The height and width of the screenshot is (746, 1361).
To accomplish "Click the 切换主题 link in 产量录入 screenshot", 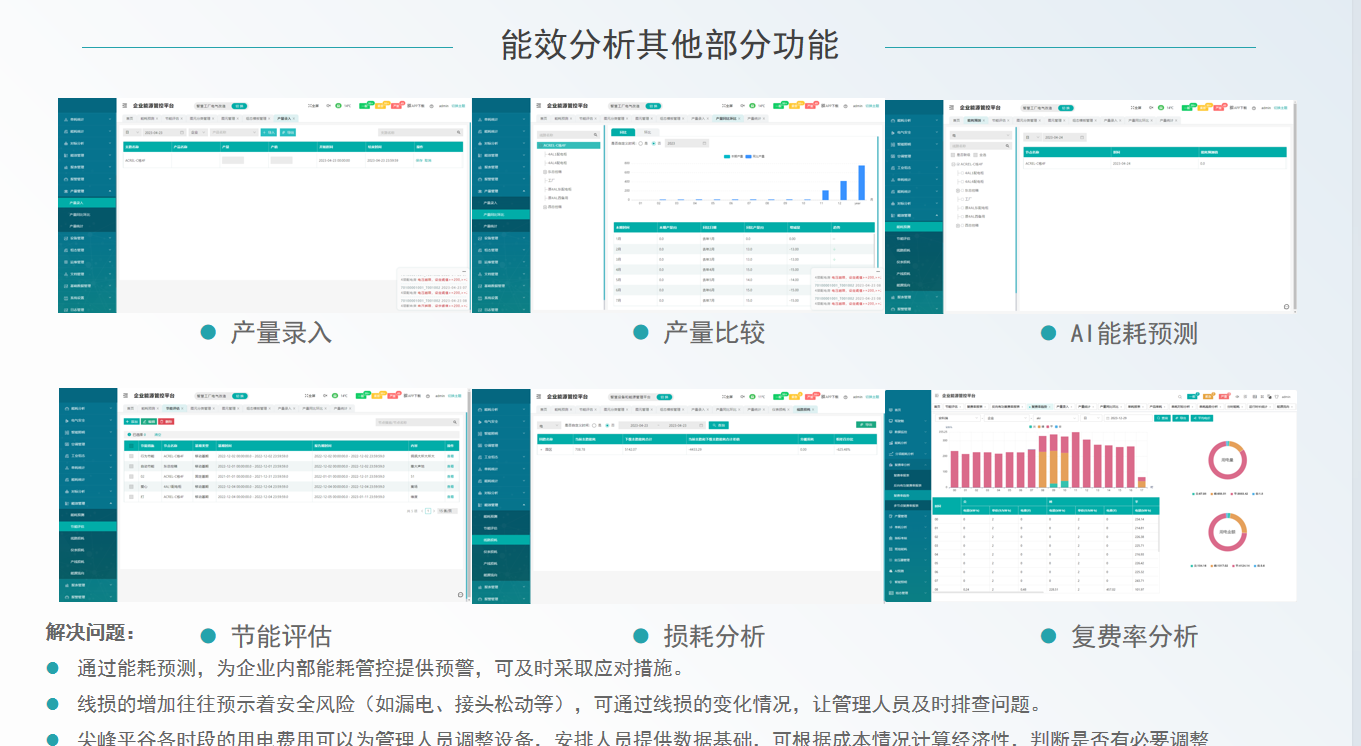I will [x=458, y=106].
